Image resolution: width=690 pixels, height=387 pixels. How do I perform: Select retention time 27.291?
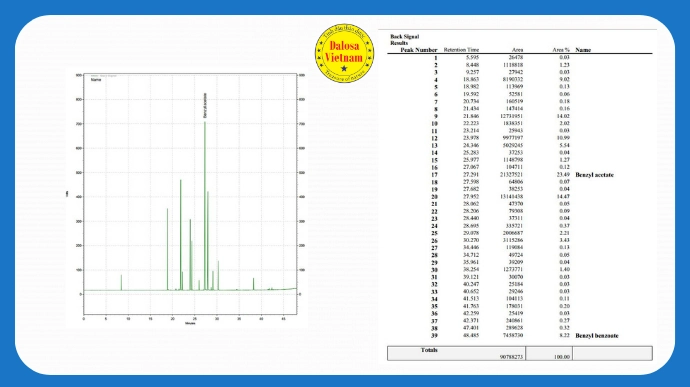471,175
